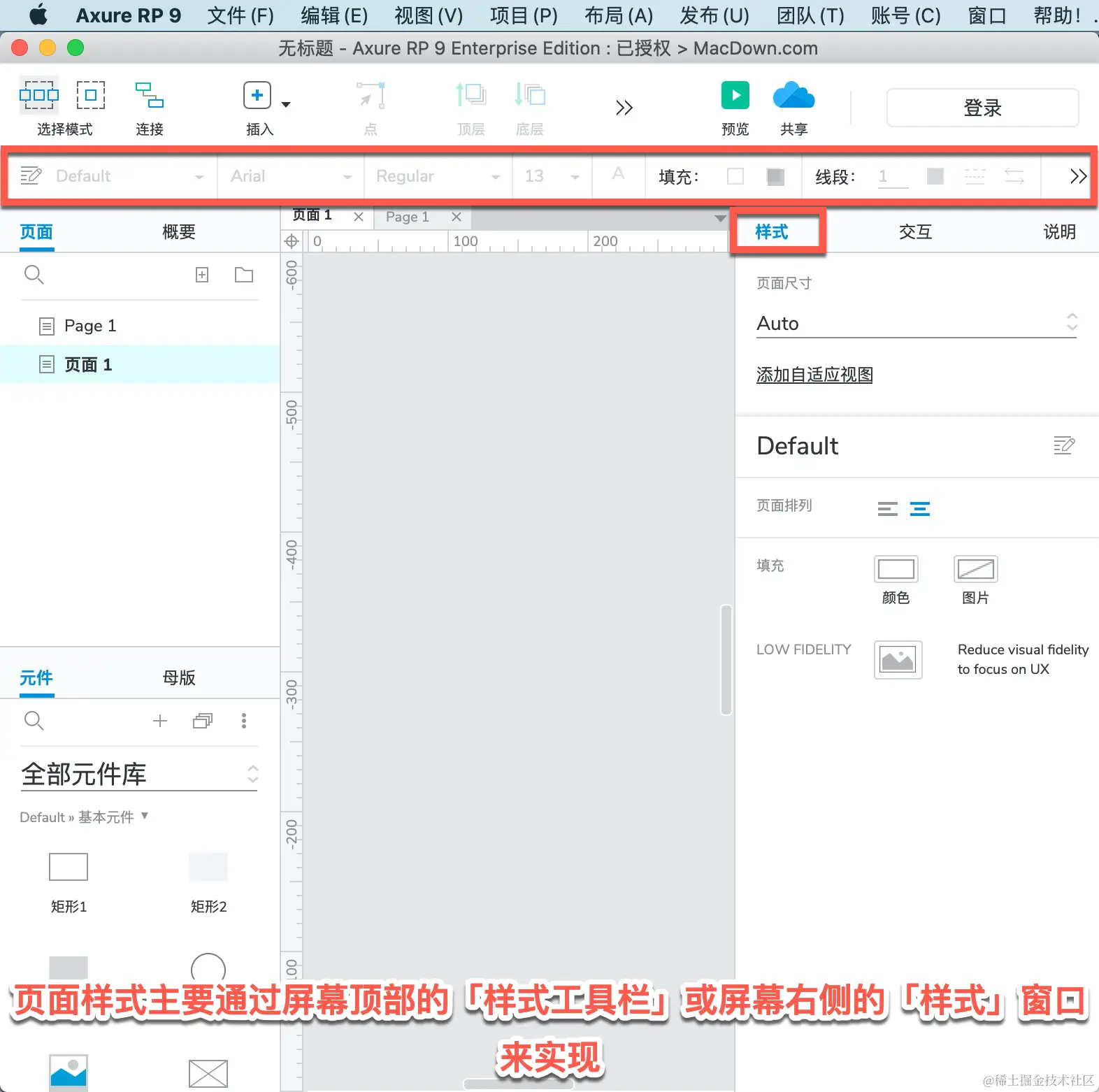Activate the selection mode tool
1099x1092 pixels.
coord(39,95)
